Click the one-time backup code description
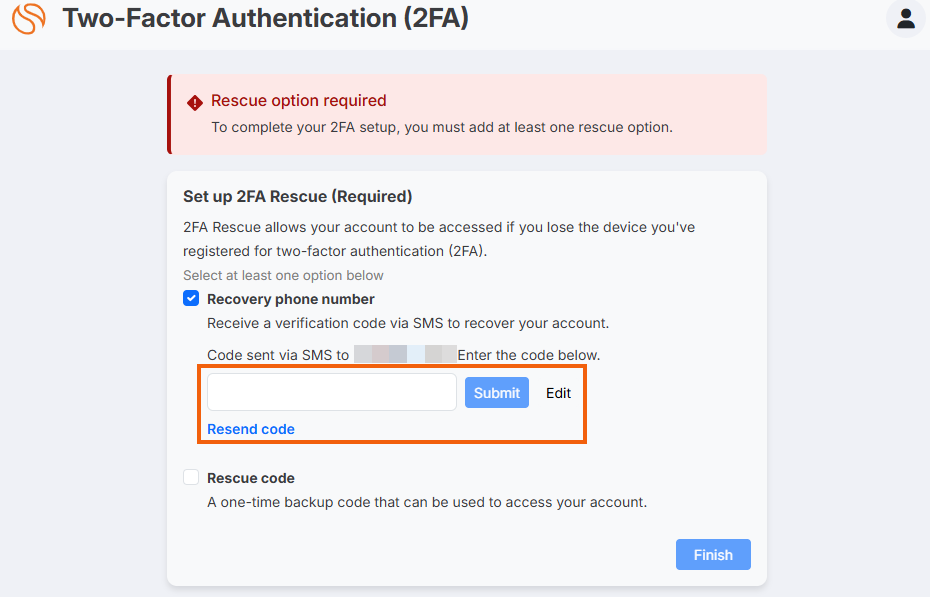The image size is (930, 597). 427,502
